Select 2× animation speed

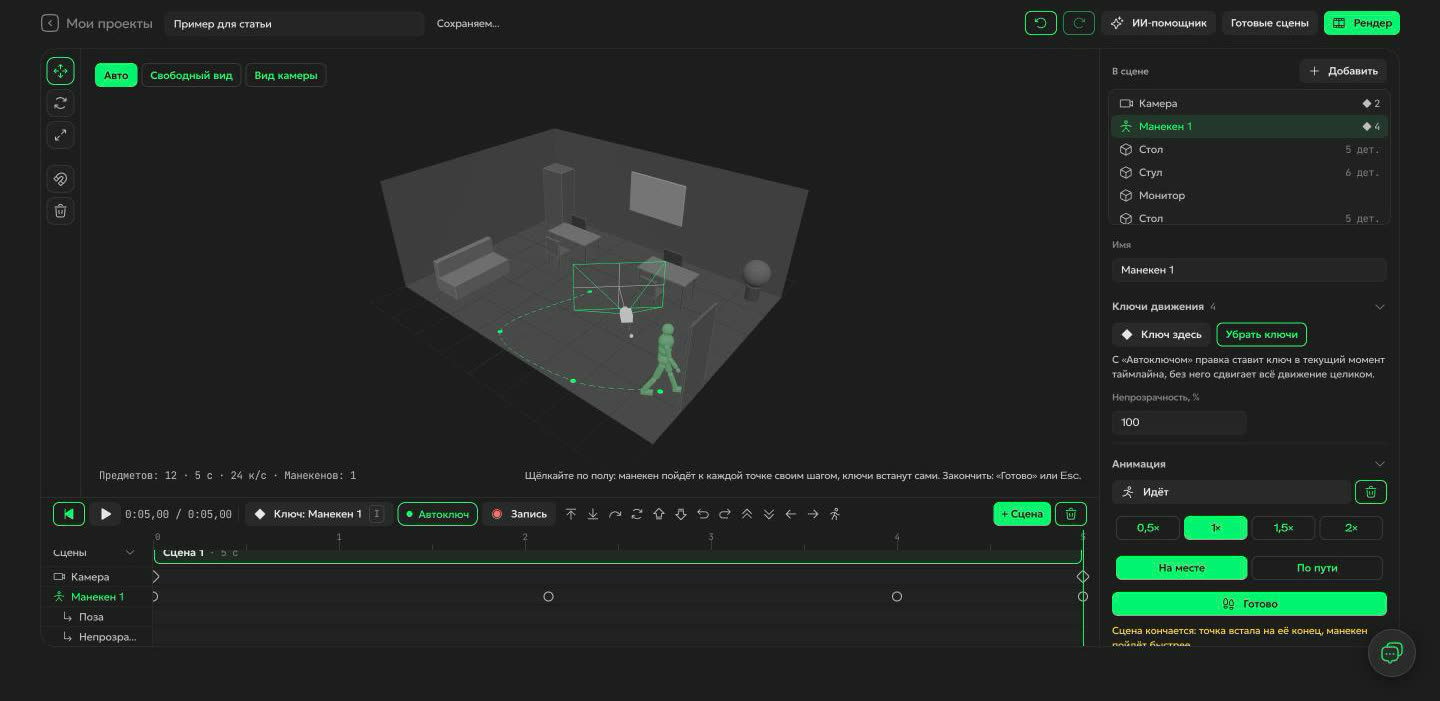pos(1351,528)
